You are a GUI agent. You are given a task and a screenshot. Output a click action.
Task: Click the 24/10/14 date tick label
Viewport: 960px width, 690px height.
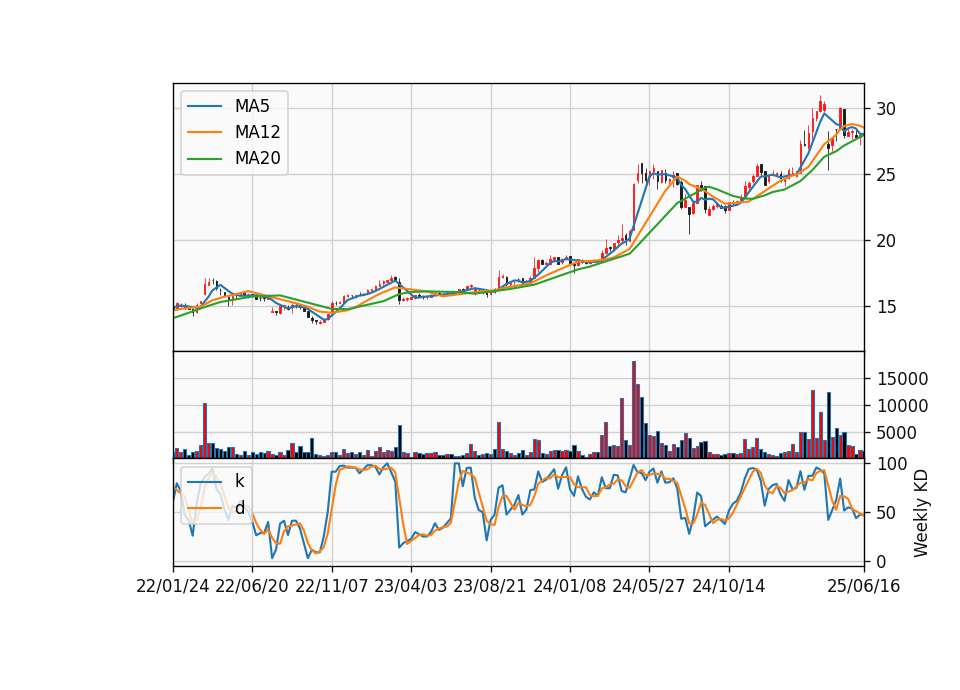[x=729, y=586]
